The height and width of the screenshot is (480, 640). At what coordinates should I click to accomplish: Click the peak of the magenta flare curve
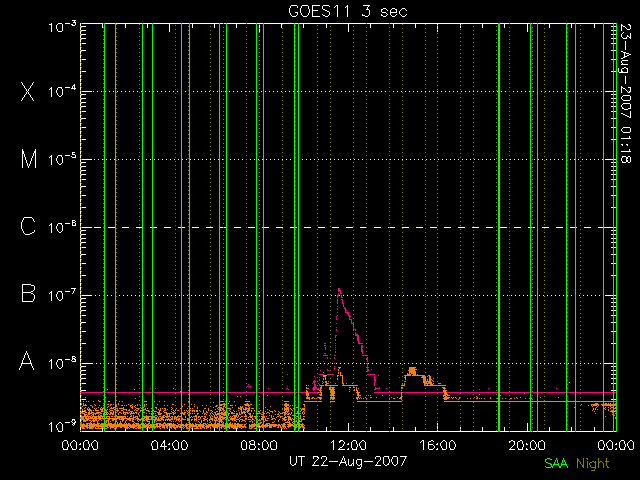point(339,289)
